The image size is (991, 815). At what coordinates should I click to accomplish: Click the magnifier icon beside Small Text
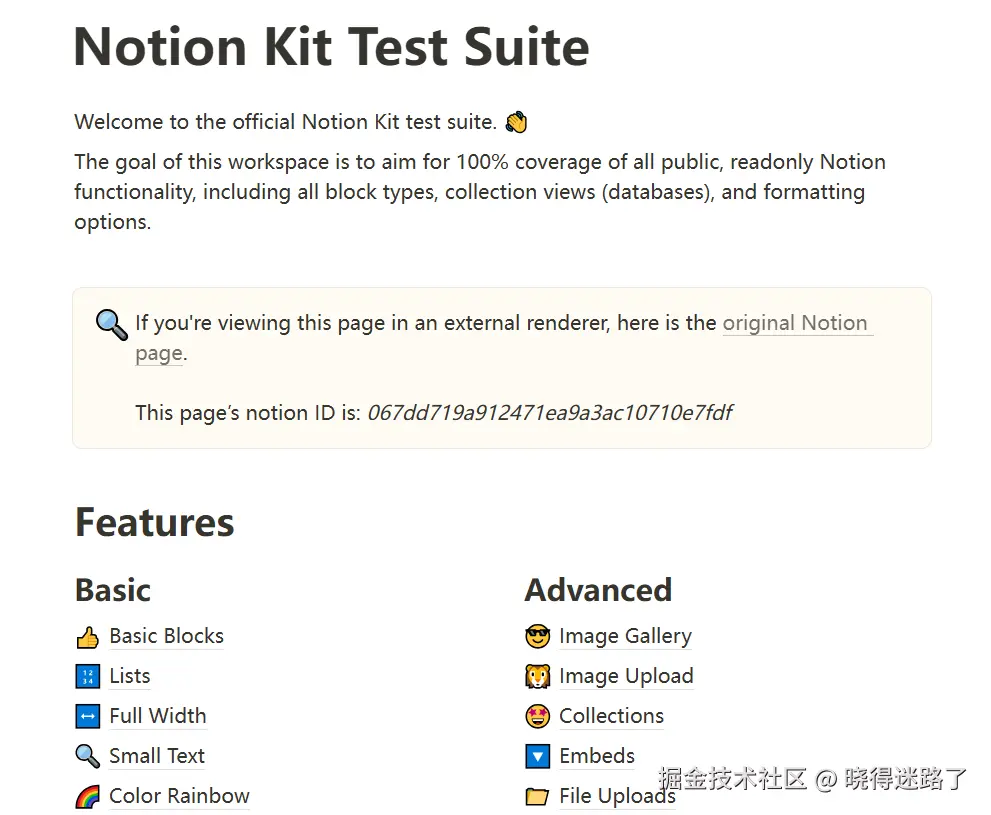click(x=87, y=756)
